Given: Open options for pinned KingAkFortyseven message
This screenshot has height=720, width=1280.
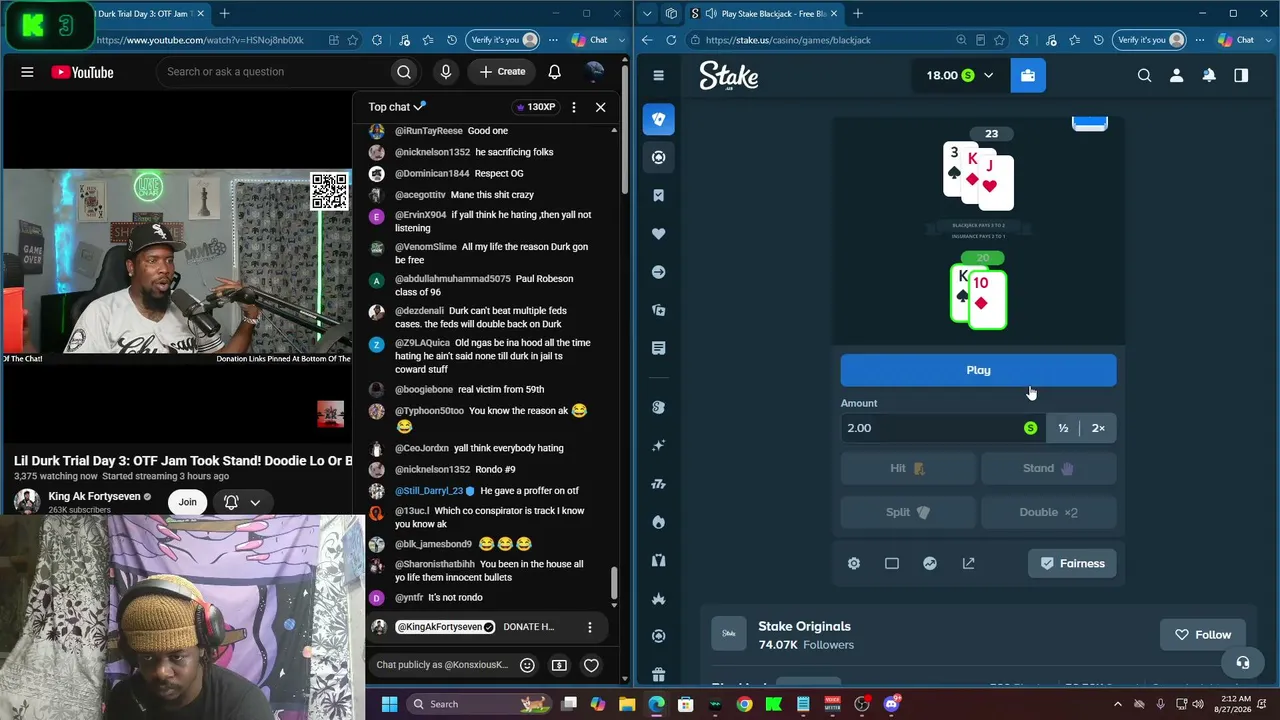Looking at the screenshot, I should click(x=590, y=627).
